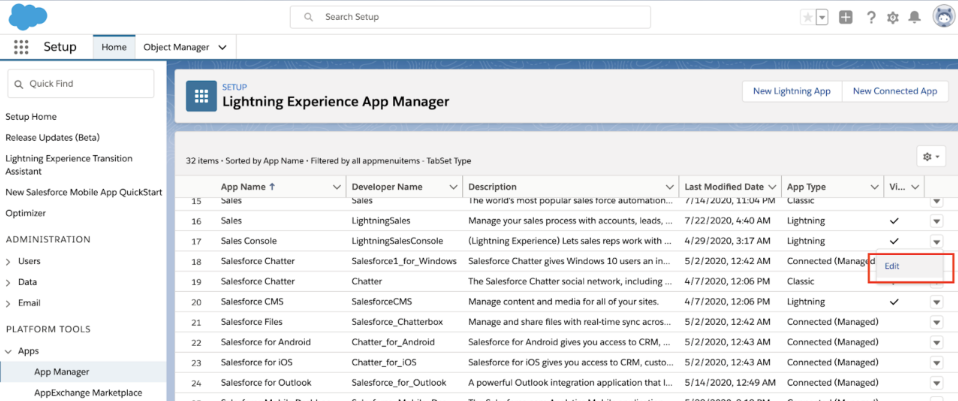This screenshot has height=401, width=958.
Task: Expand the Users tree node
Action: (8, 262)
